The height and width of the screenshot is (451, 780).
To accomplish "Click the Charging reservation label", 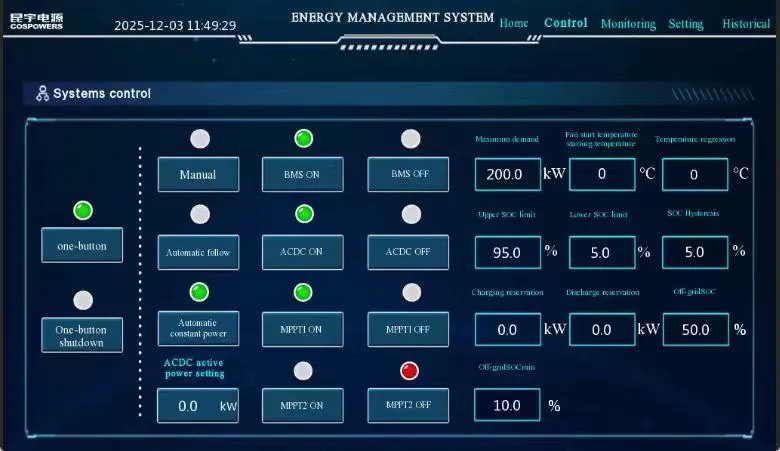I will [507, 292].
